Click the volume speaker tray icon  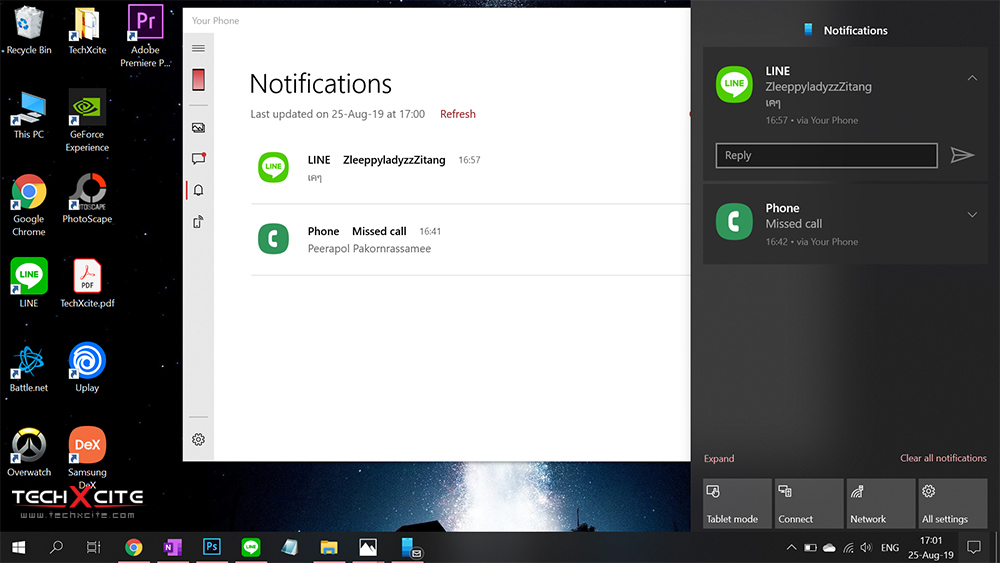(x=866, y=547)
